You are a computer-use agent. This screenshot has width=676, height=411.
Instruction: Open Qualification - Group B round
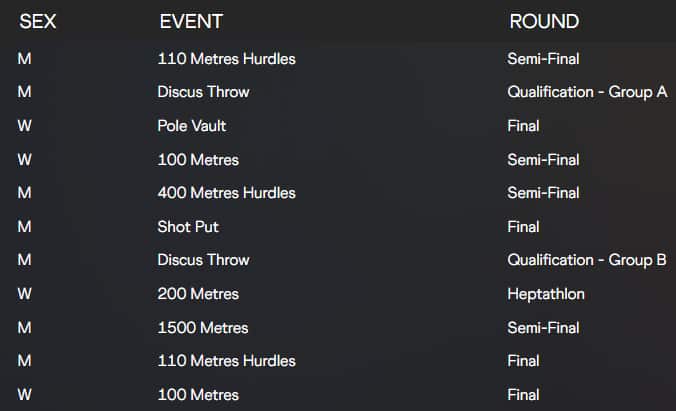[x=587, y=260]
